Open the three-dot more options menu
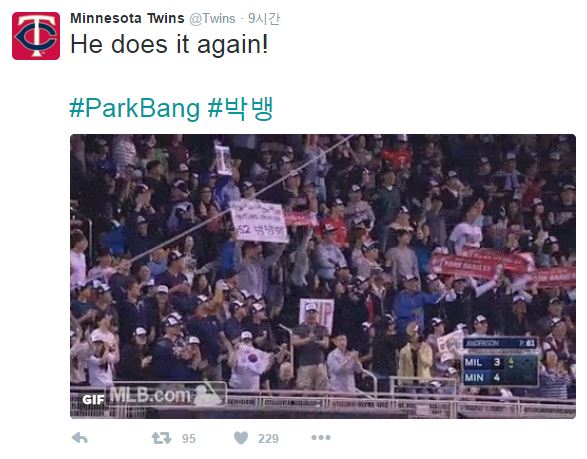 321,437
